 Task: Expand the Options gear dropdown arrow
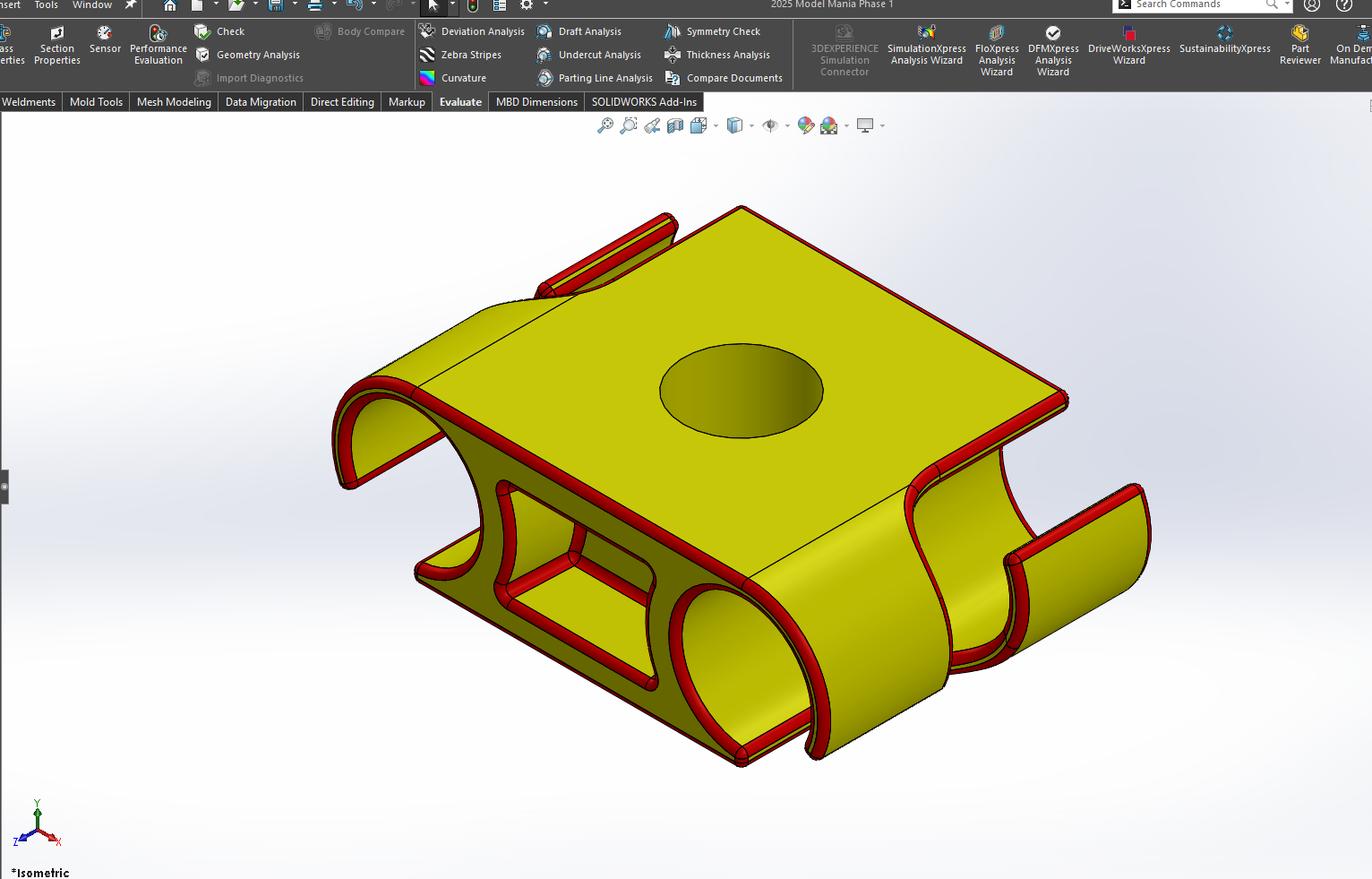(545, 4)
